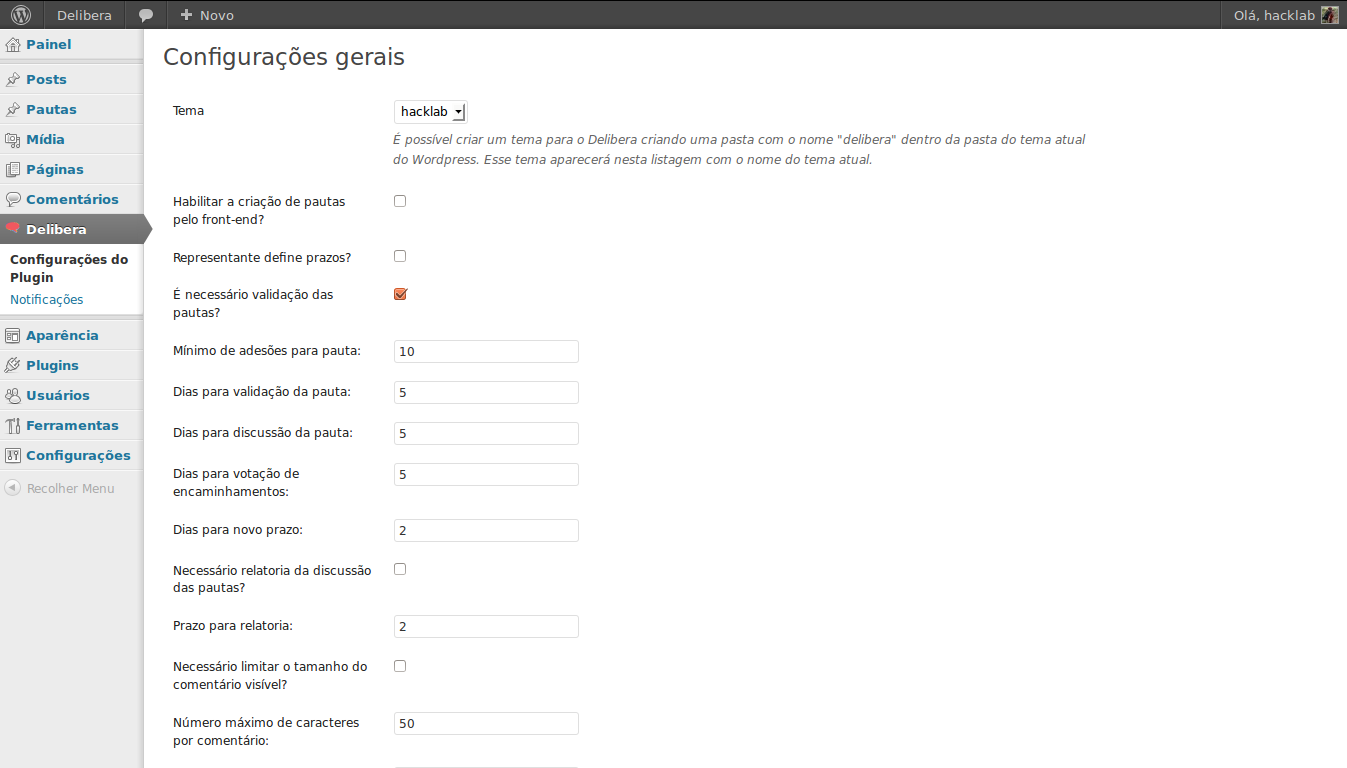Select the Delibera sidebar menu
The height and width of the screenshot is (768, 1347).
point(72,229)
